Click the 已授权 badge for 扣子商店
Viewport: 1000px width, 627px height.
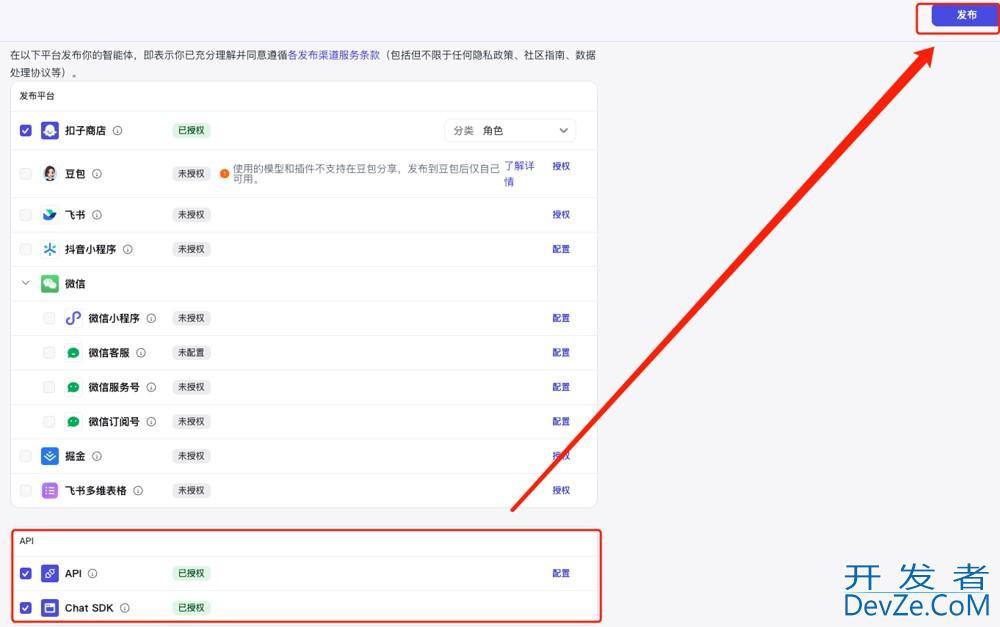pos(191,131)
